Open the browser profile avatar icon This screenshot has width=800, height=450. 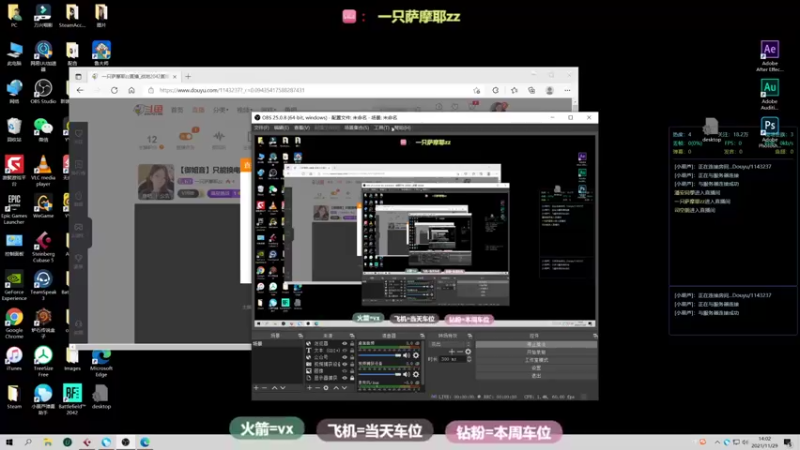pos(549,90)
